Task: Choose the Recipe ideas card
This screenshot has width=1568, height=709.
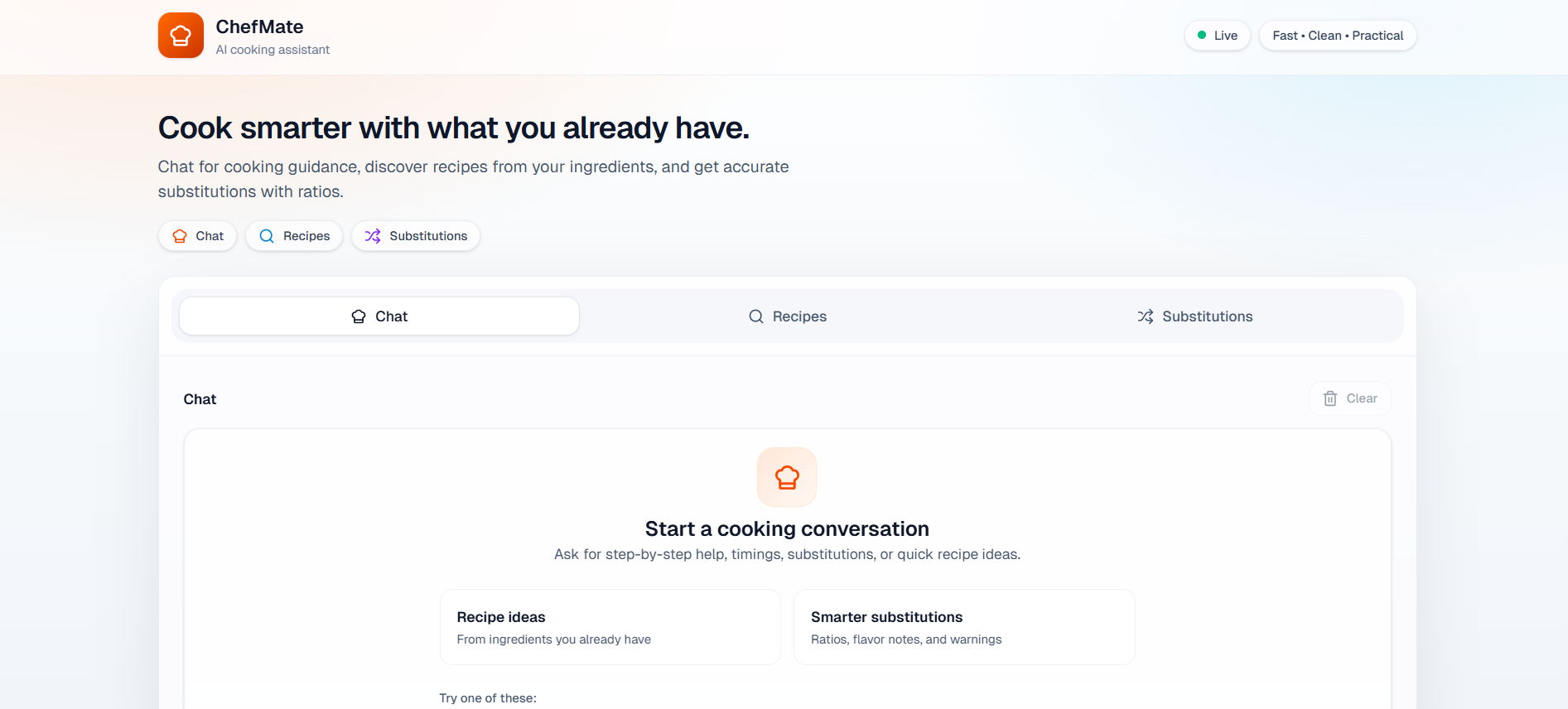Action: pos(610,627)
